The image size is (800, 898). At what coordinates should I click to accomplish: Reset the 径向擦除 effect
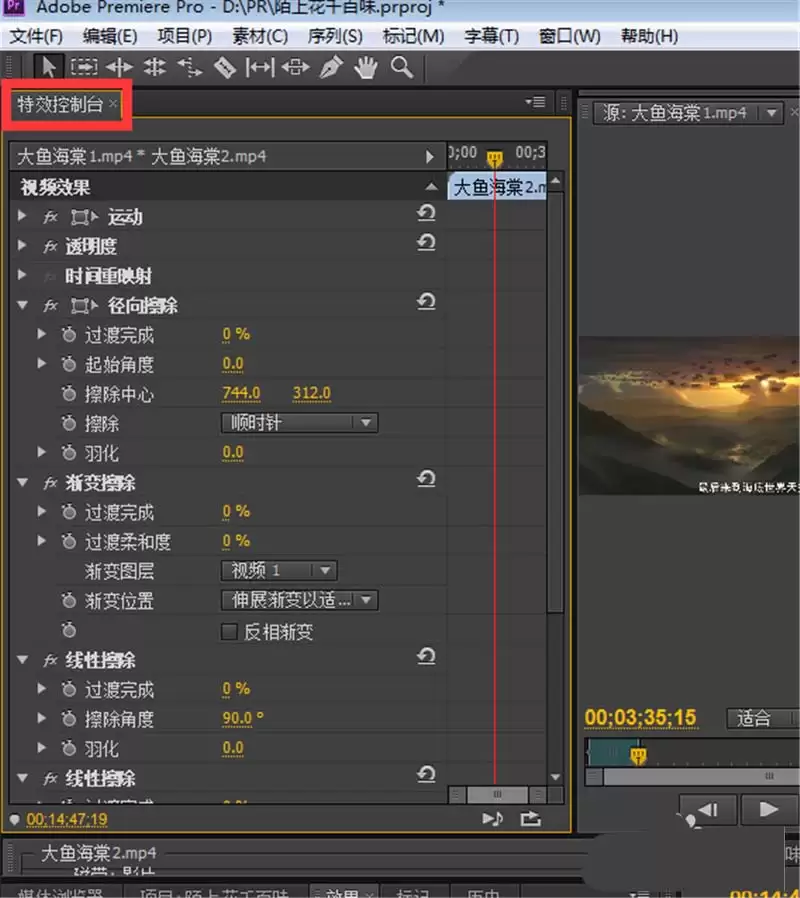[x=427, y=302]
